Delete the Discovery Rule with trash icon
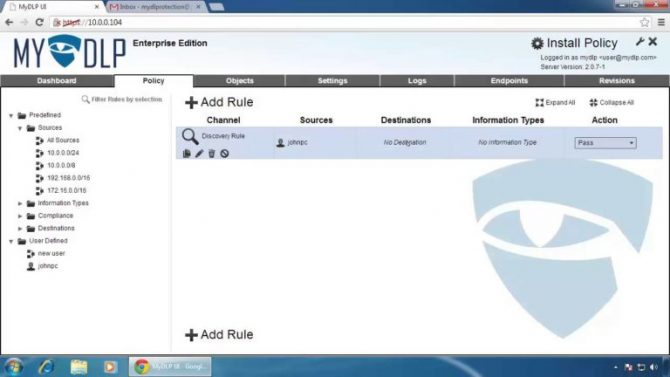670x377 pixels. [212, 153]
